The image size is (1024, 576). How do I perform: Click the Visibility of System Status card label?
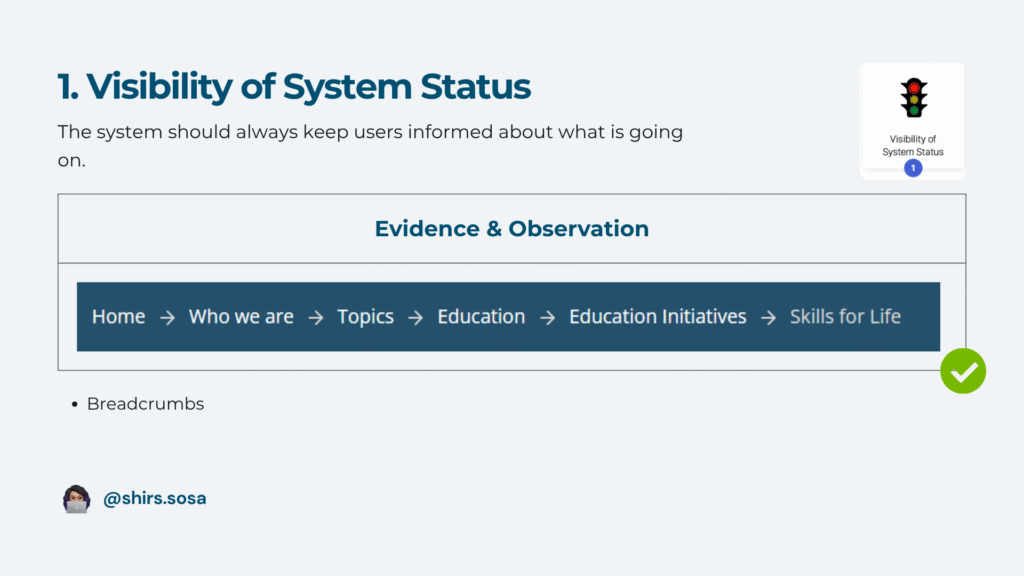point(912,146)
